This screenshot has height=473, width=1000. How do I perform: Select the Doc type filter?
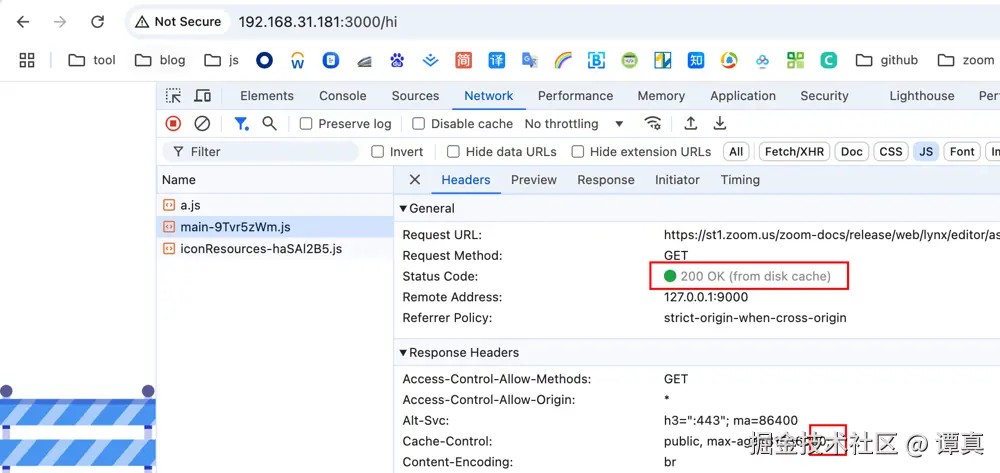pyautogui.click(x=851, y=152)
